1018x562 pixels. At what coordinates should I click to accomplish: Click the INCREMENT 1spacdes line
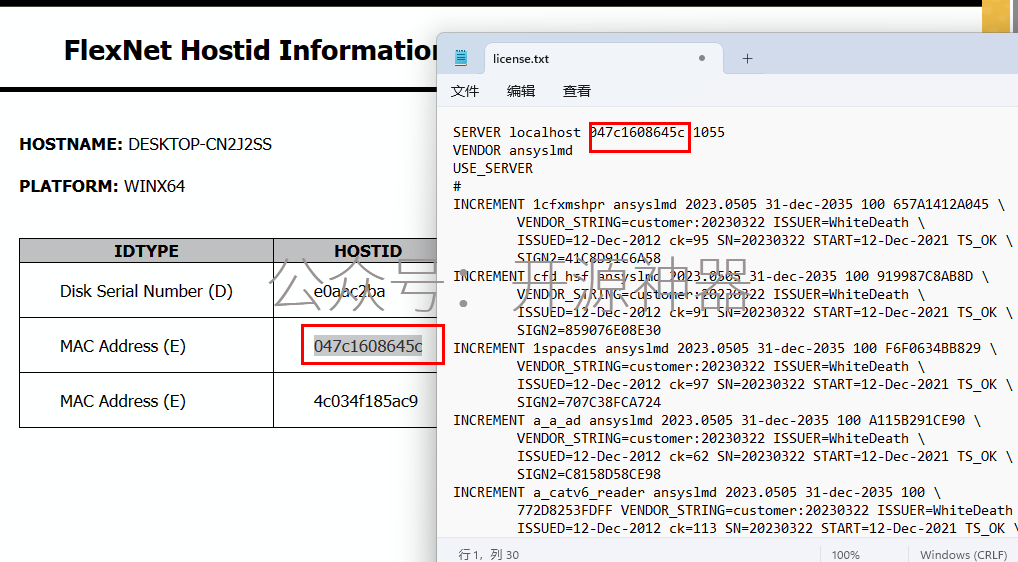click(x=725, y=348)
